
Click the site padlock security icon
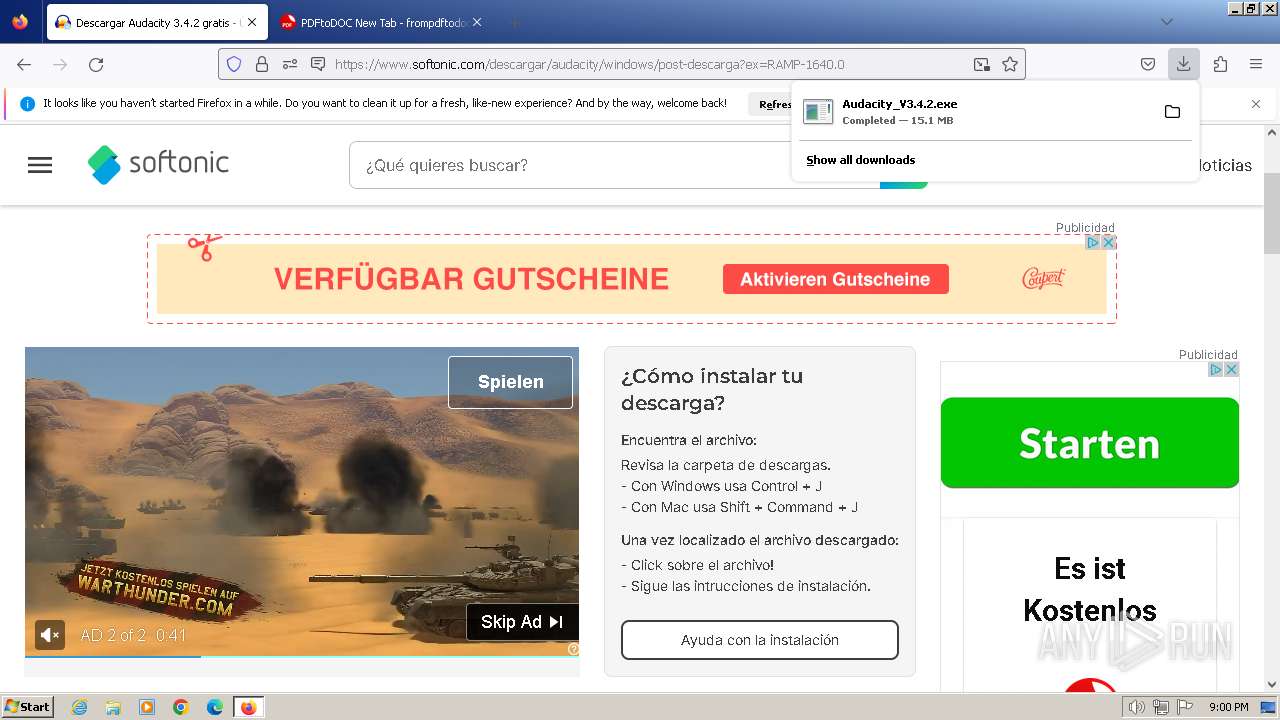(262, 64)
